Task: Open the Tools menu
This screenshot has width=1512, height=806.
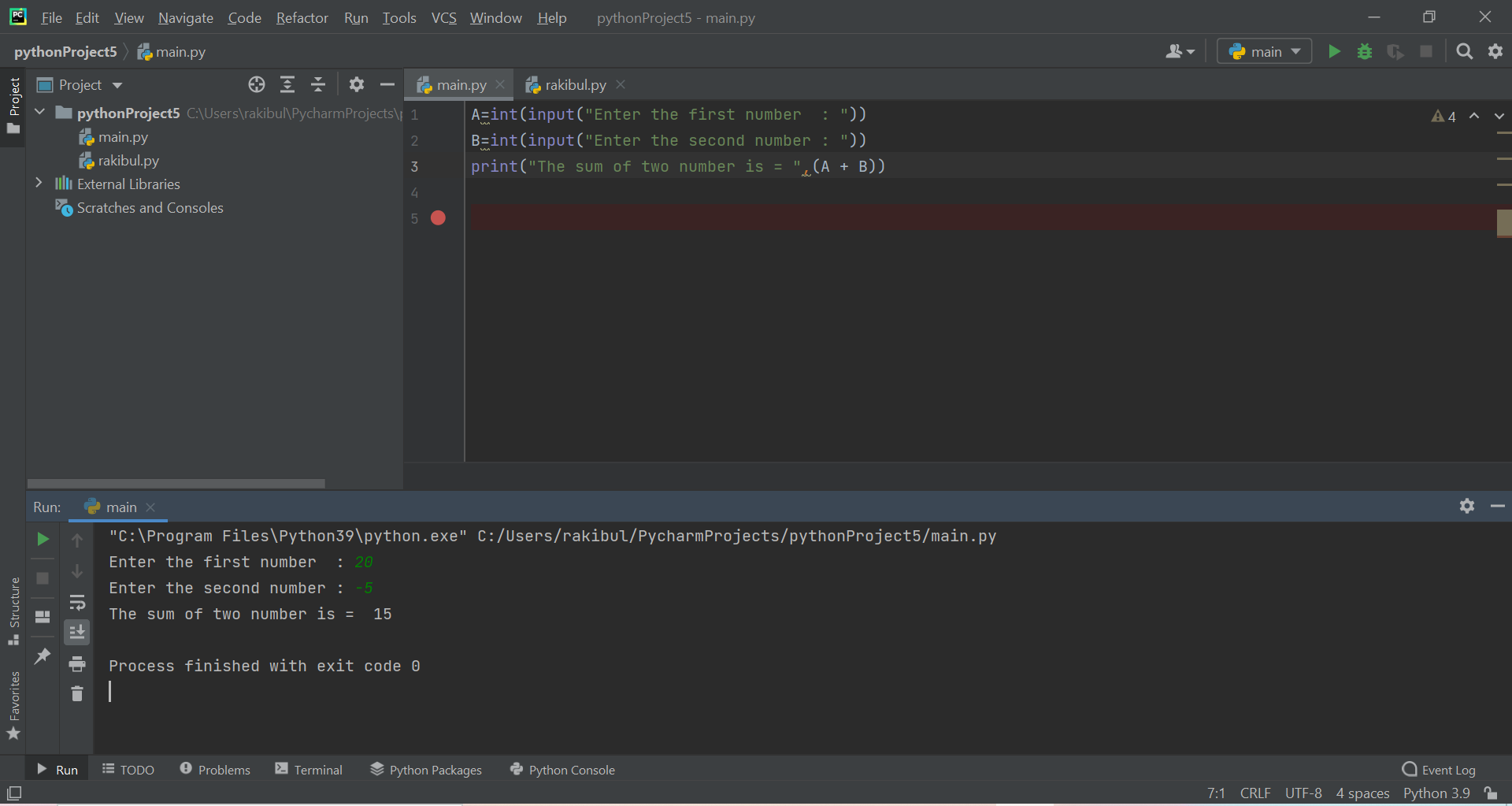Action: click(399, 17)
